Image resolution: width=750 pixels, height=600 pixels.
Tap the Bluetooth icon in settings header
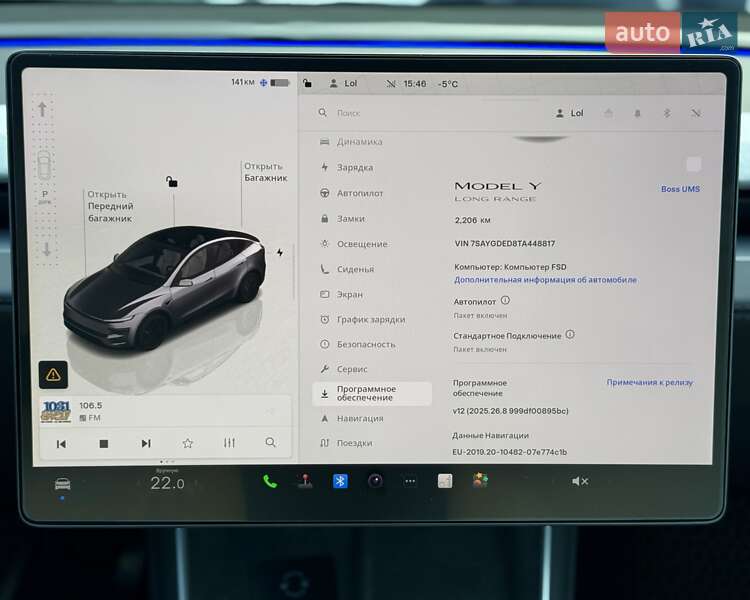click(667, 113)
